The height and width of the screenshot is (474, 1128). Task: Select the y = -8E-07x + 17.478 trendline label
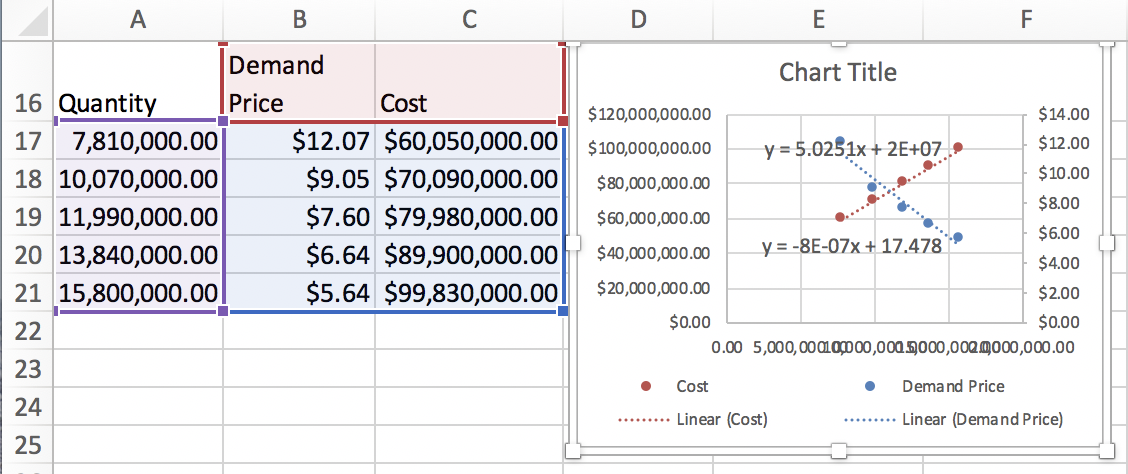click(851, 245)
